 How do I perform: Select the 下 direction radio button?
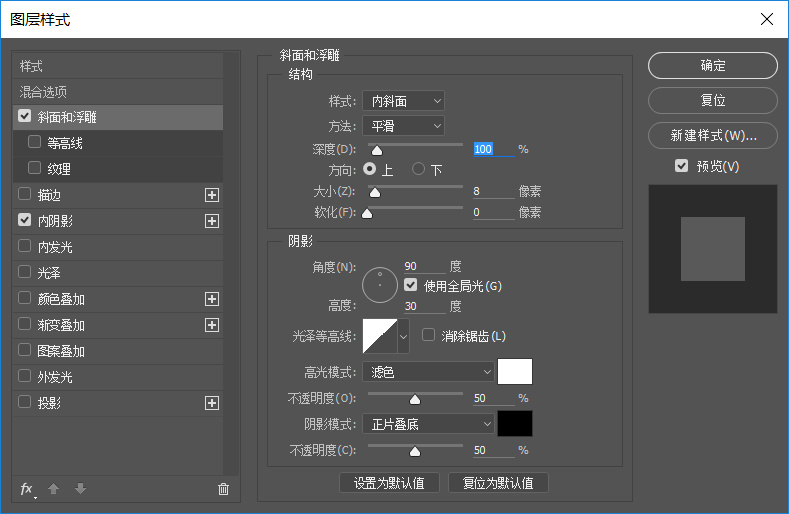pyautogui.click(x=418, y=170)
